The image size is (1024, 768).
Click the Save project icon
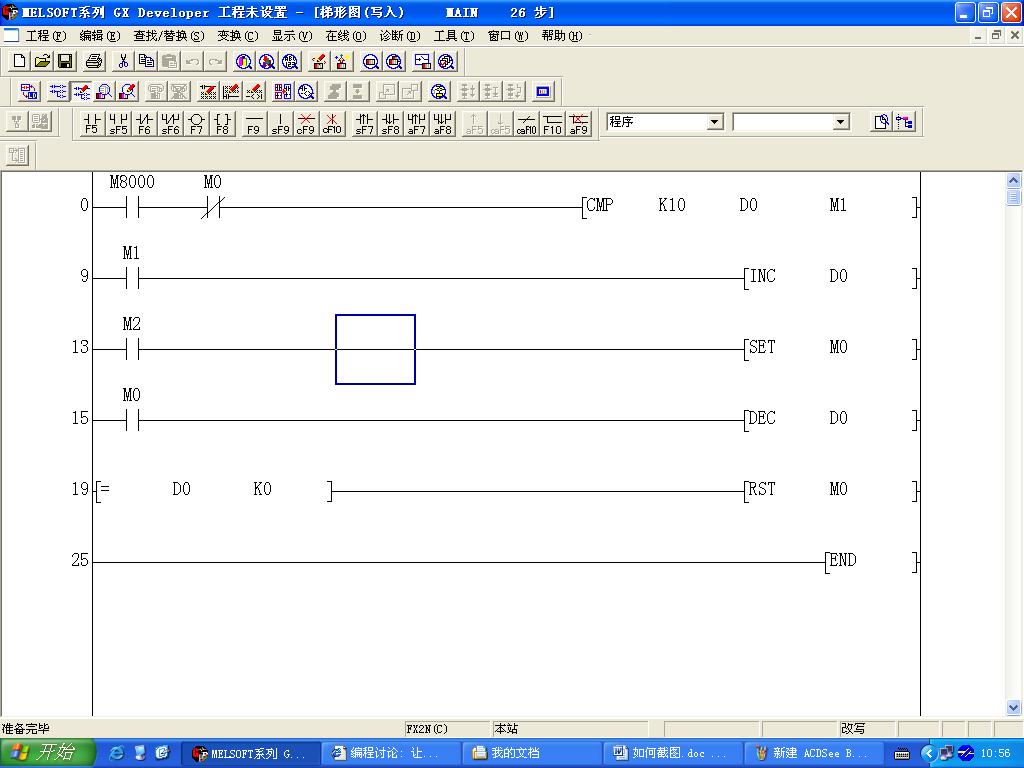[x=65, y=62]
